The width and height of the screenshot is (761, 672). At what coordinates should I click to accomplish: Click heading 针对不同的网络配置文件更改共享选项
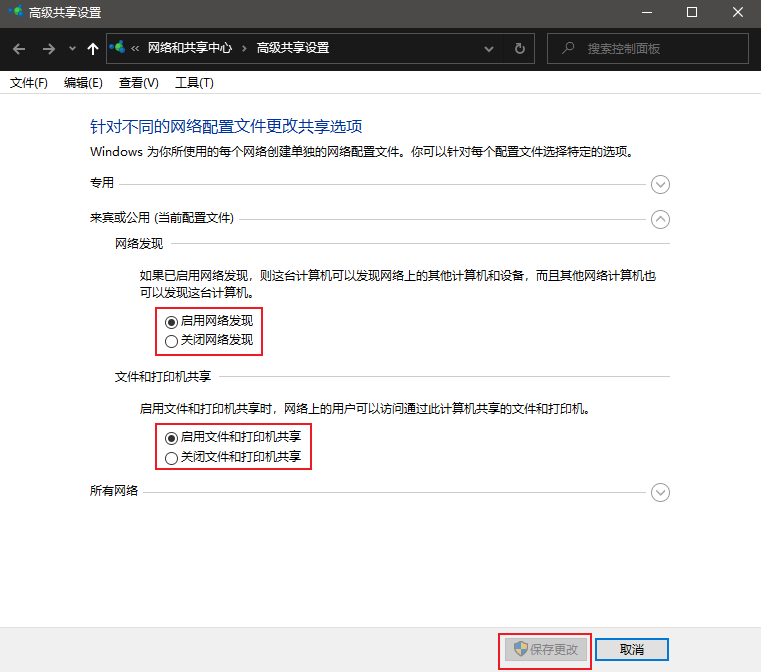pos(226,126)
